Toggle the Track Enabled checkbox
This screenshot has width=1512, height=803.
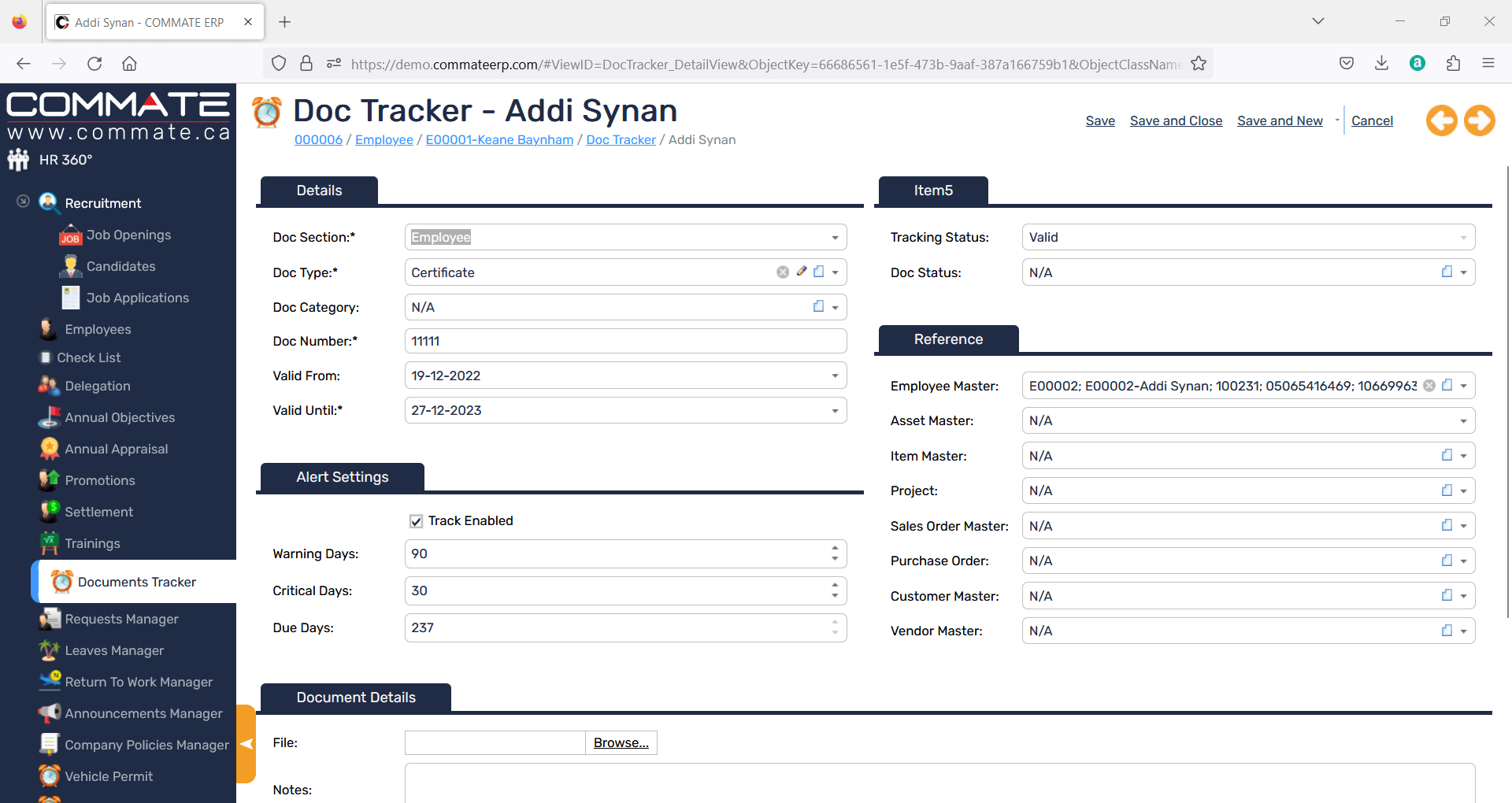click(417, 521)
